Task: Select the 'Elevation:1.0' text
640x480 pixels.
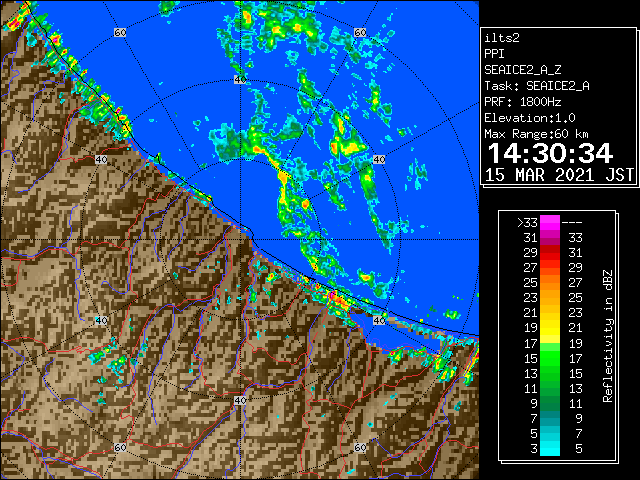Action: pyautogui.click(x=530, y=118)
